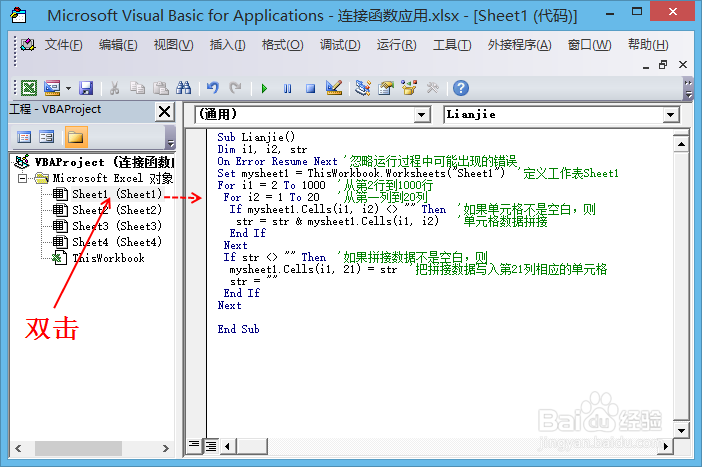Open the 格式(O) menu
The height and width of the screenshot is (467, 702).
(283, 45)
